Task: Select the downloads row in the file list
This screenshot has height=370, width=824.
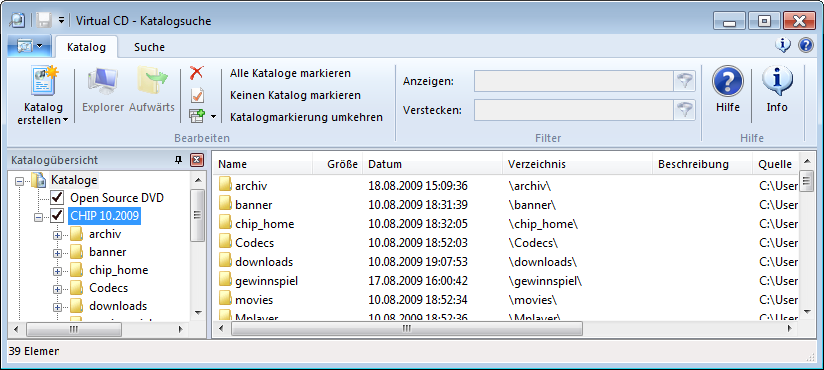Action: coord(506,261)
